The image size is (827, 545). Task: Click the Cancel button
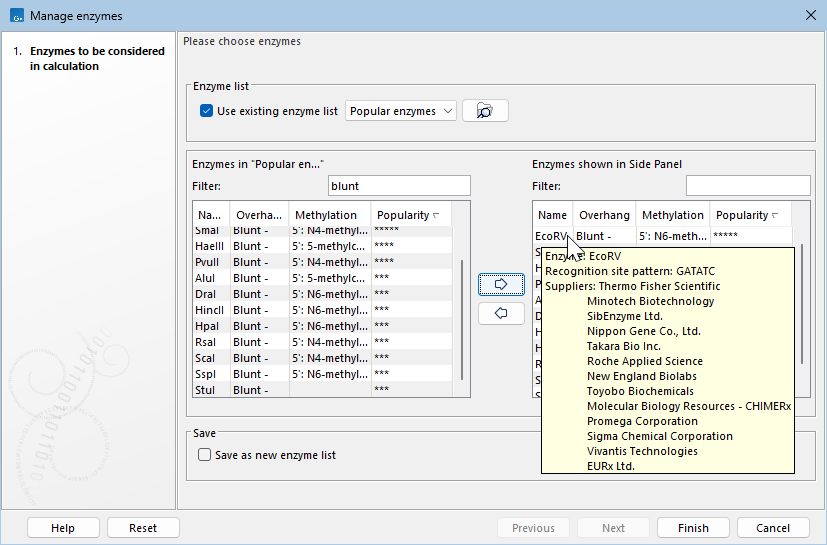coord(773,528)
